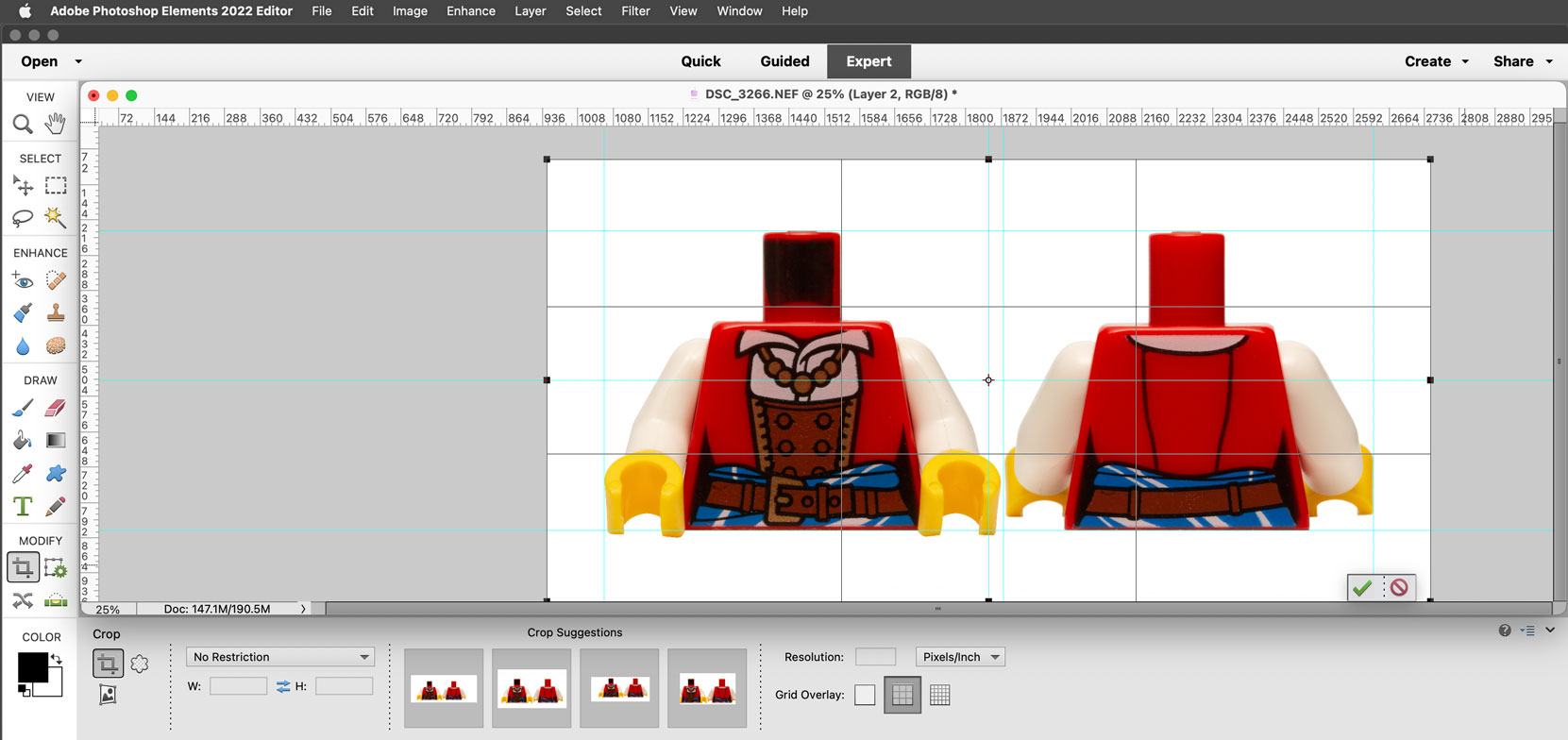
Task: Select the Hand tool
Action: [56, 124]
